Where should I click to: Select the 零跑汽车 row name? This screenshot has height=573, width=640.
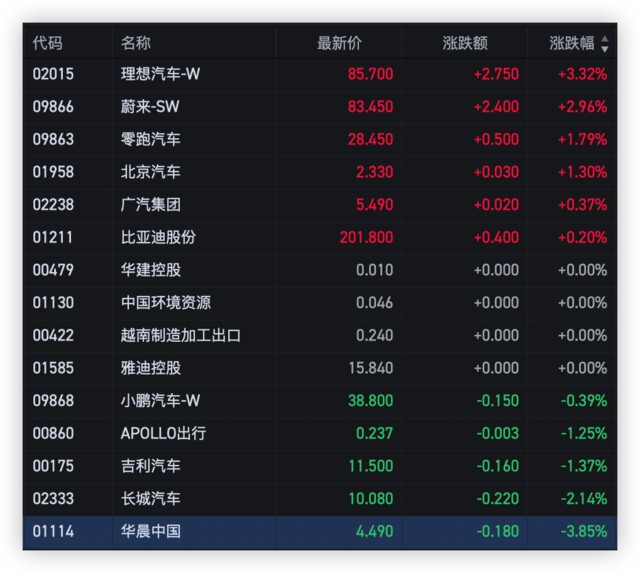coord(151,139)
